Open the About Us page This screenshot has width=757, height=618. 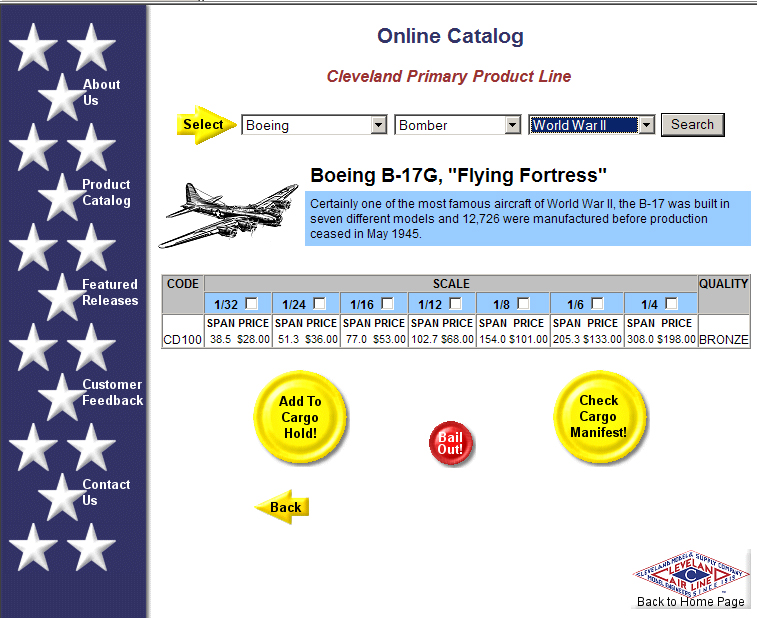point(100,92)
